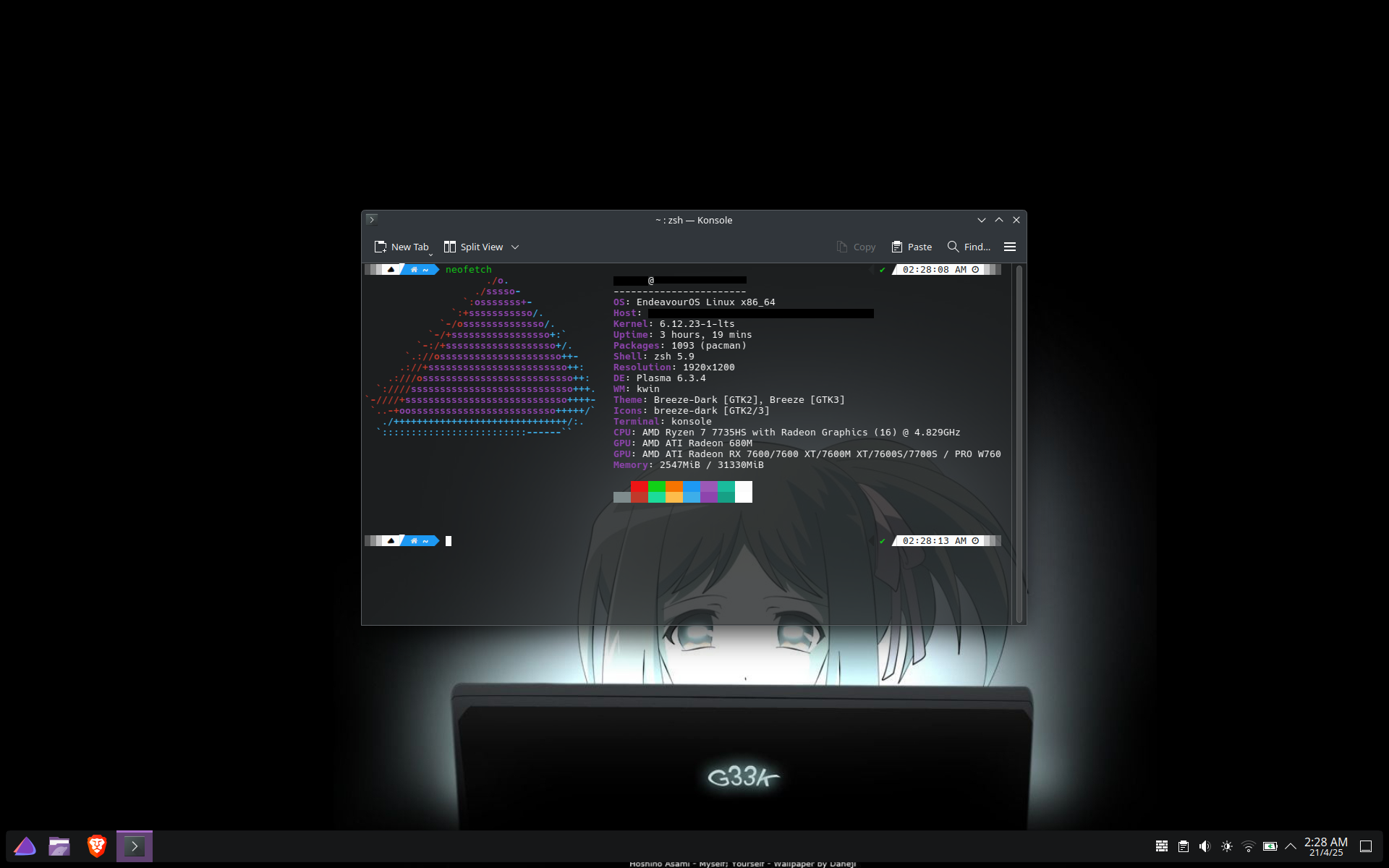This screenshot has height=868, width=1389.
Task: Click the Split View button
Action: point(474,247)
